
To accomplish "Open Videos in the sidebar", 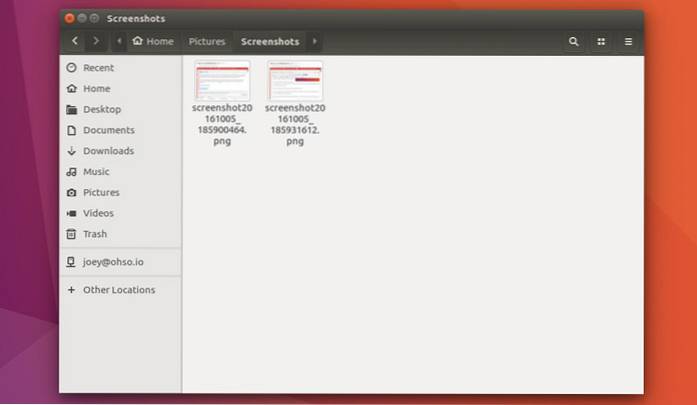I will pos(98,213).
